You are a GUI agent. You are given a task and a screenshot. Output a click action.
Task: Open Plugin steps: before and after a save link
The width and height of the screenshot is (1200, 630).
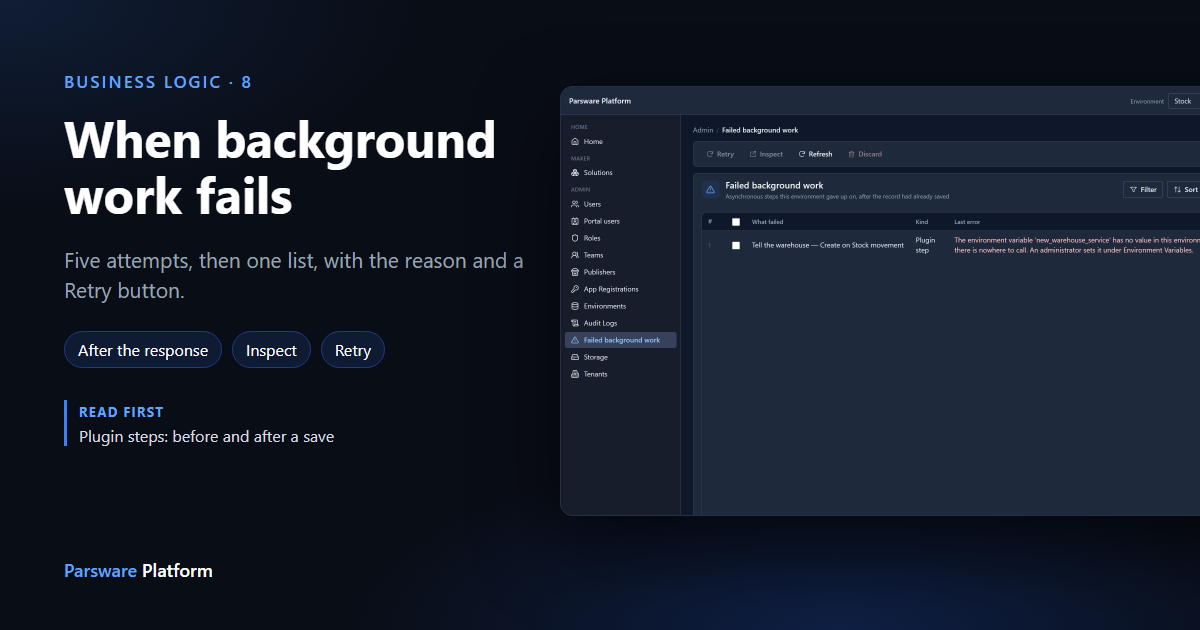point(206,436)
